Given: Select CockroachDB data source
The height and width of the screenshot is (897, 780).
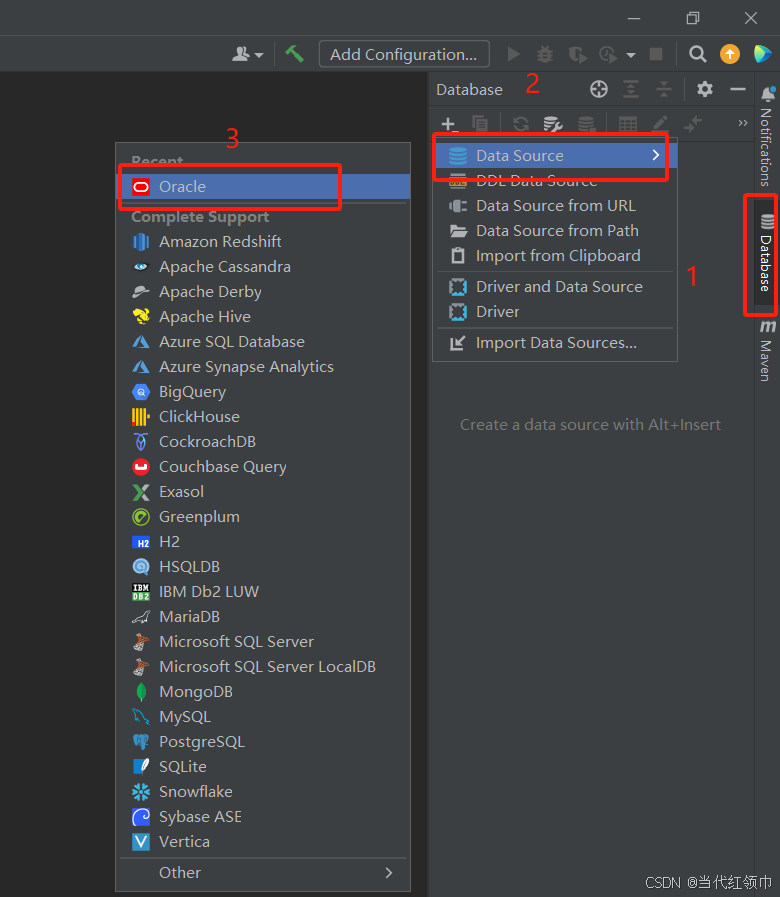Looking at the screenshot, I should coord(265,442).
